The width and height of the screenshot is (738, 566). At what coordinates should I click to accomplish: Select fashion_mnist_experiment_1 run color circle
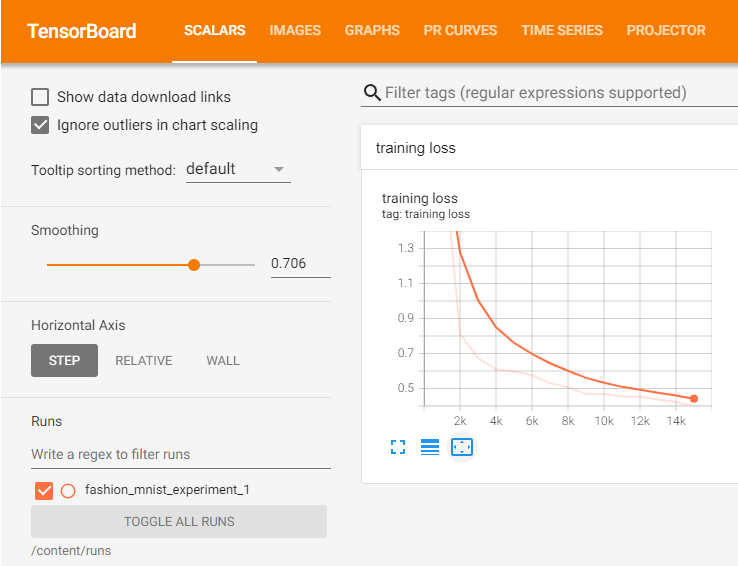point(68,491)
